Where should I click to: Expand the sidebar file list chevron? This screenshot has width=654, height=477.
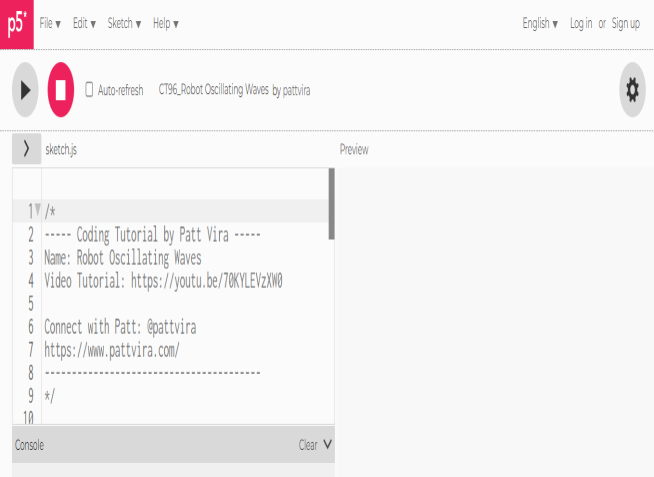(26, 149)
